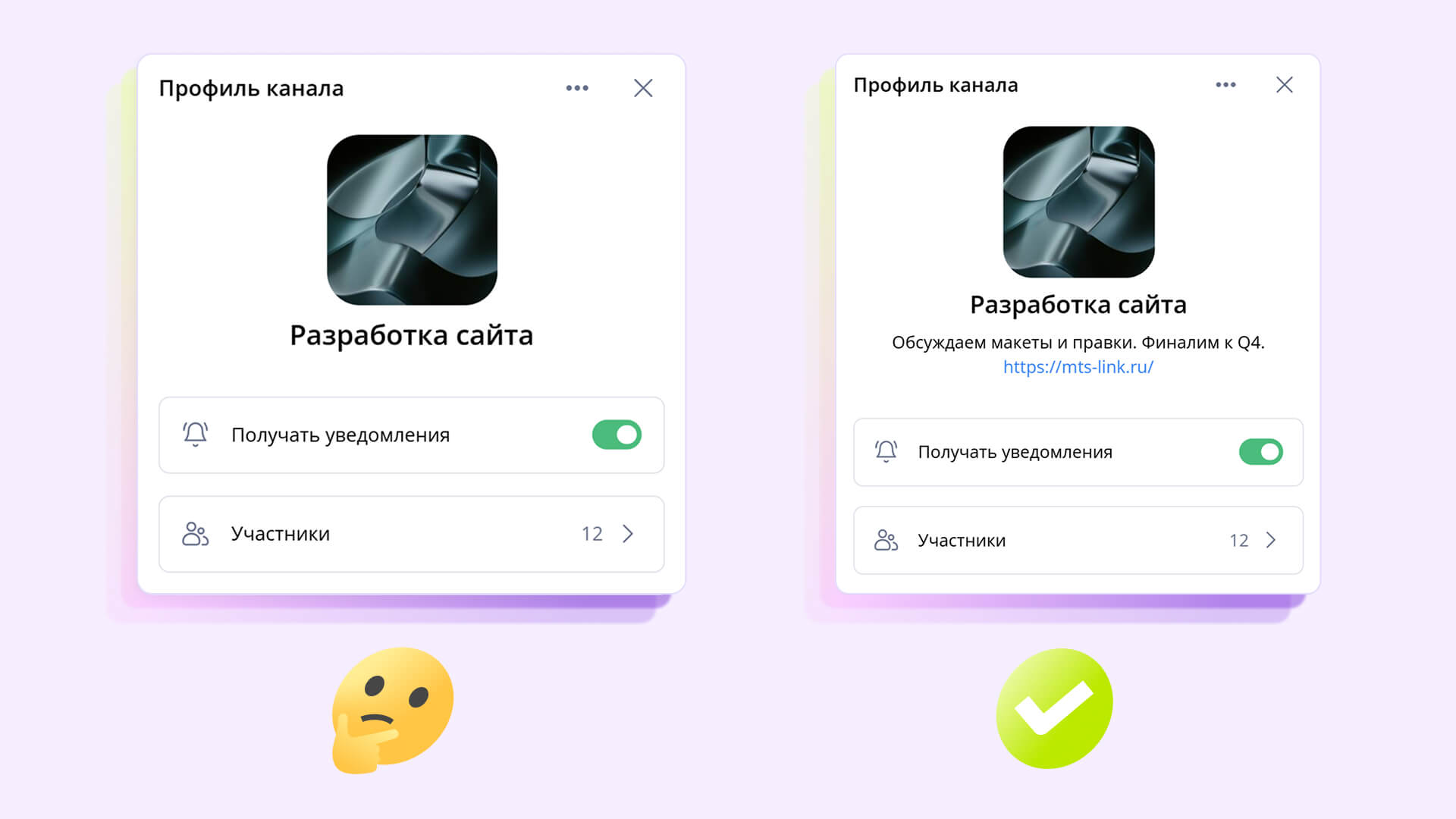Click the bell icon in right panel

(x=886, y=451)
